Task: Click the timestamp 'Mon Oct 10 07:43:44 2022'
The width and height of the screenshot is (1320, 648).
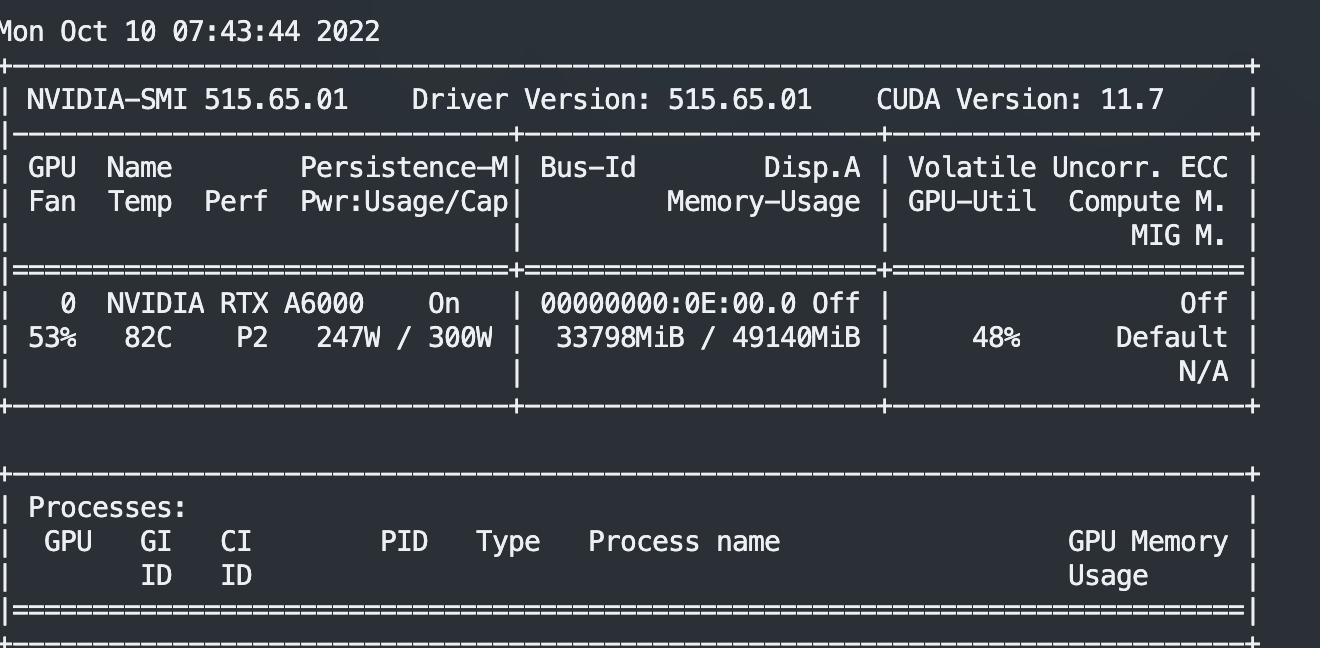Action: click(189, 31)
